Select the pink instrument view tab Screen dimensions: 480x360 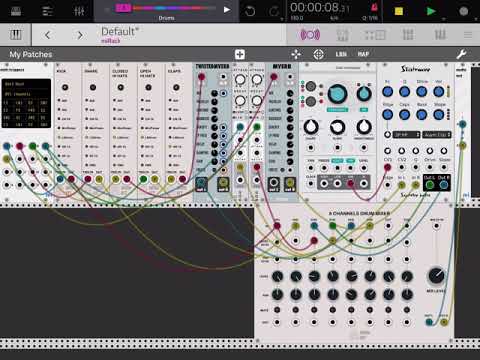pos(310,35)
